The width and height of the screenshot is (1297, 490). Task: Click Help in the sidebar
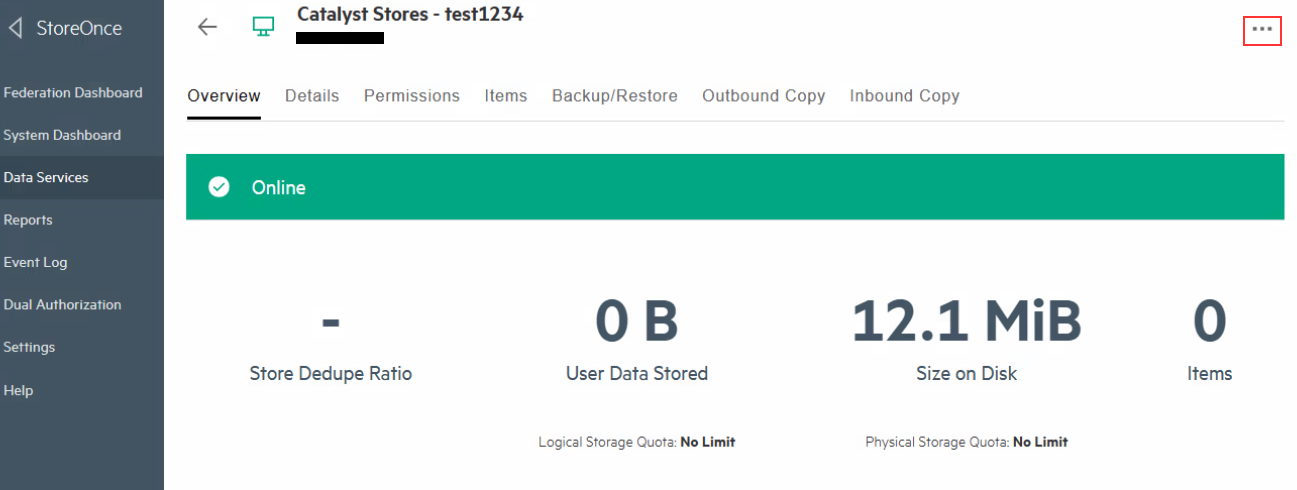tap(18, 390)
